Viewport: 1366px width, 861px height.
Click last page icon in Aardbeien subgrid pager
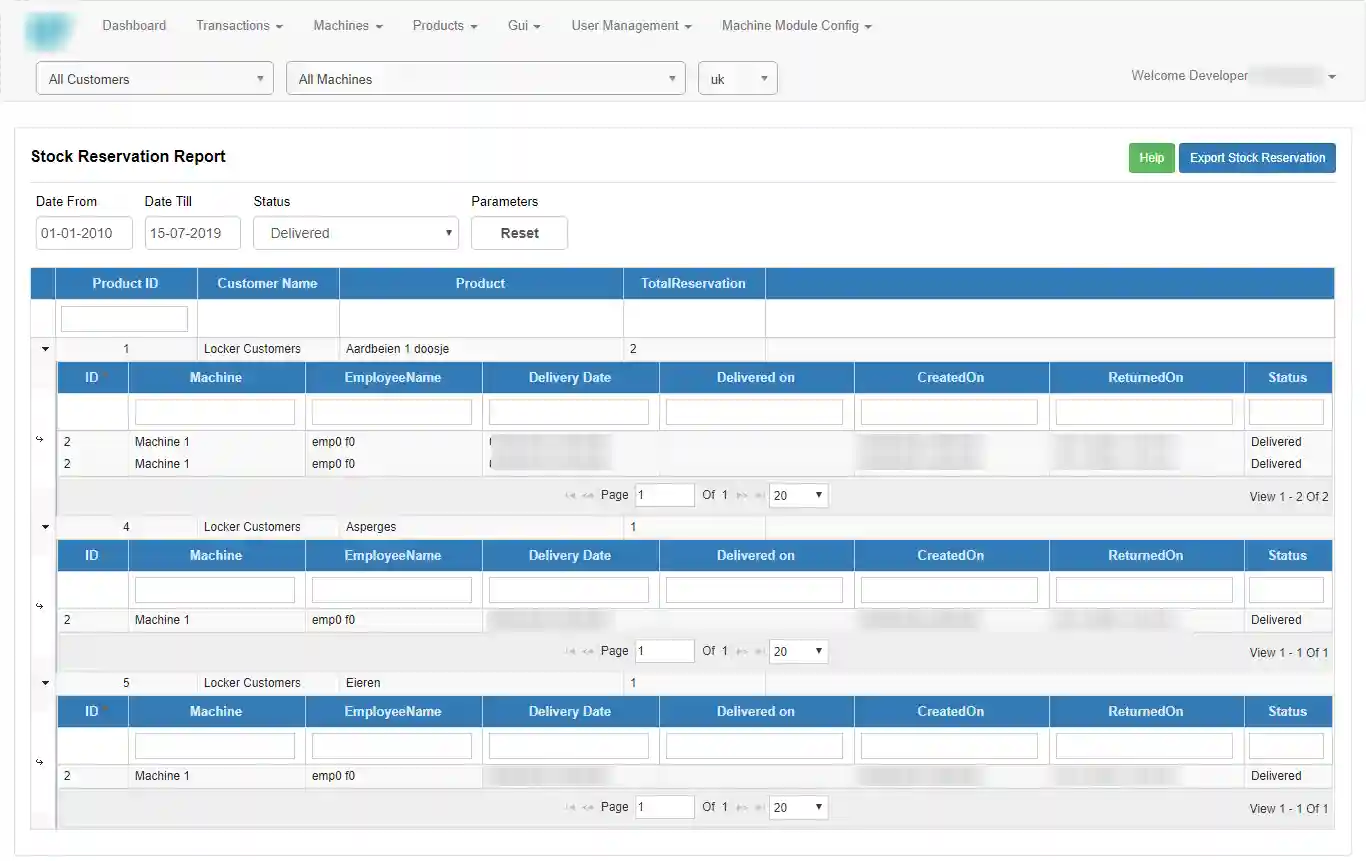(759, 496)
